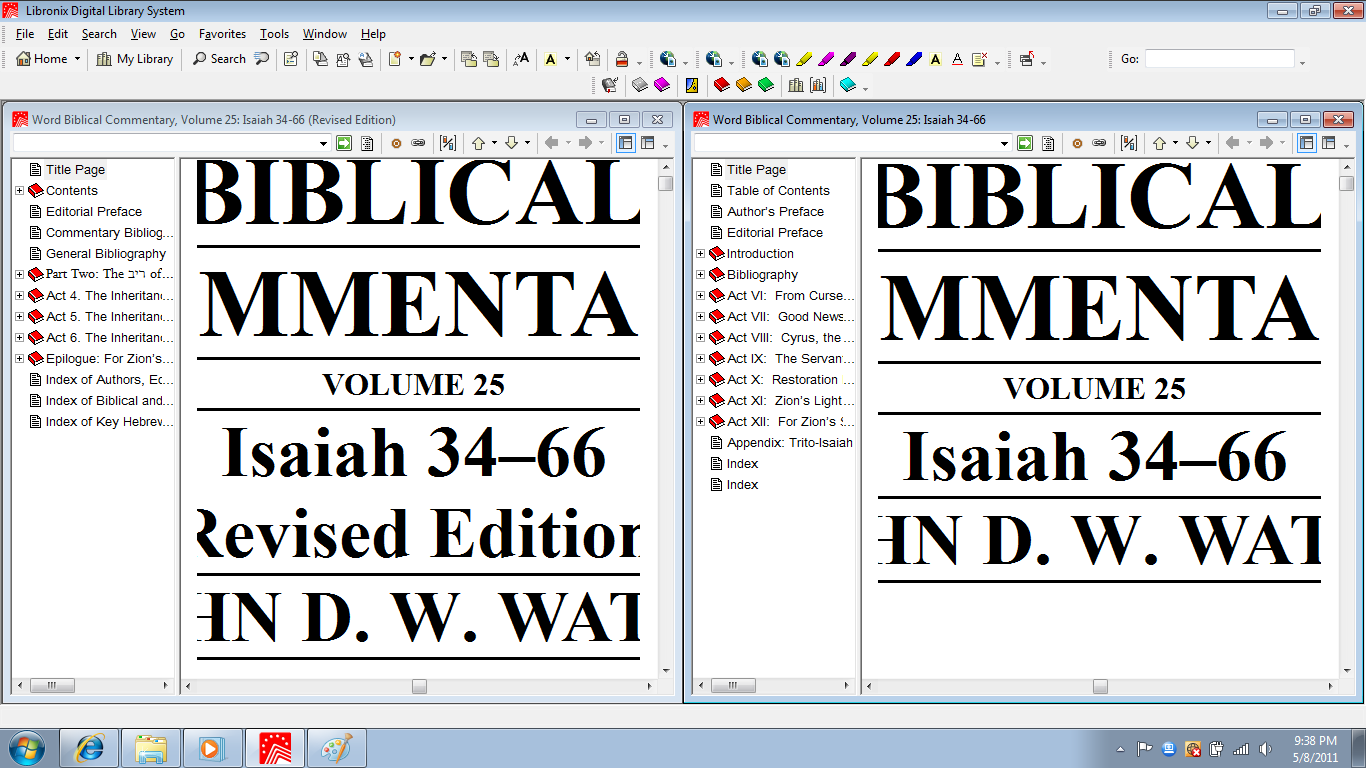Expand the Introduction node in right tree
1366x768 pixels.
pyautogui.click(x=700, y=253)
